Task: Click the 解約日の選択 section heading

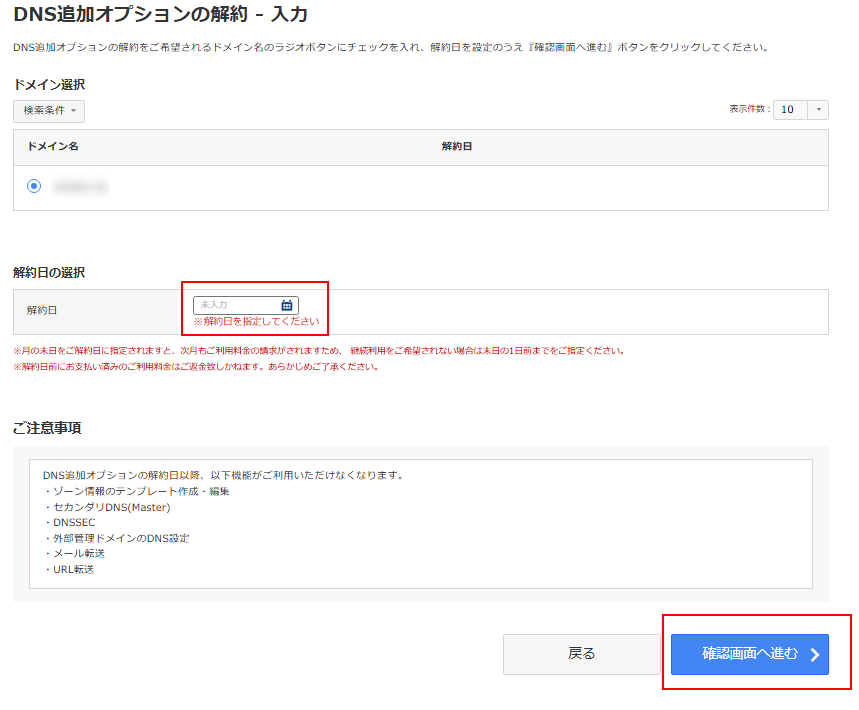Action: coord(49,272)
